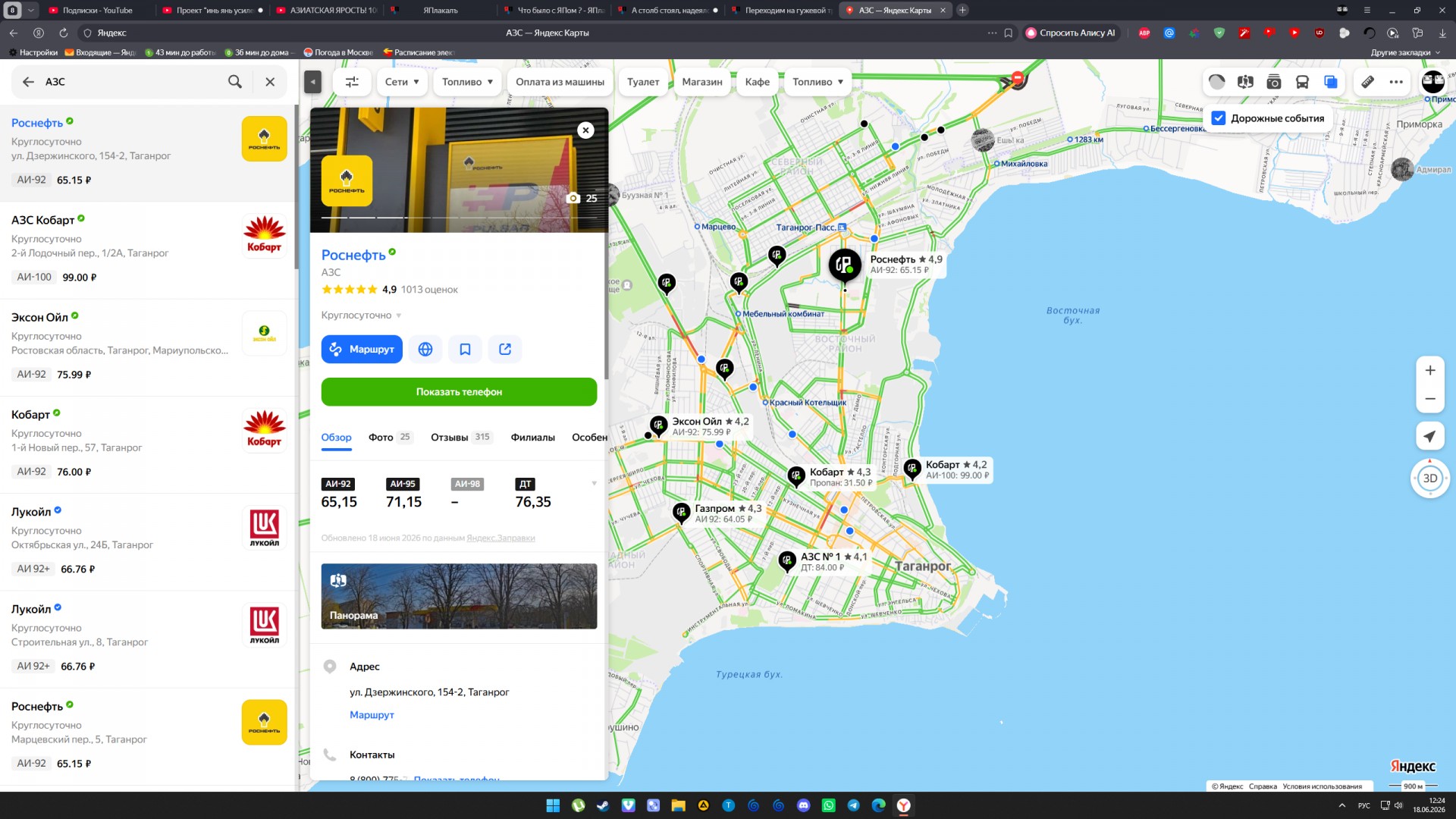Close the Роснефть station card
Image resolution: width=1456 pixels, height=819 pixels.
tap(585, 130)
